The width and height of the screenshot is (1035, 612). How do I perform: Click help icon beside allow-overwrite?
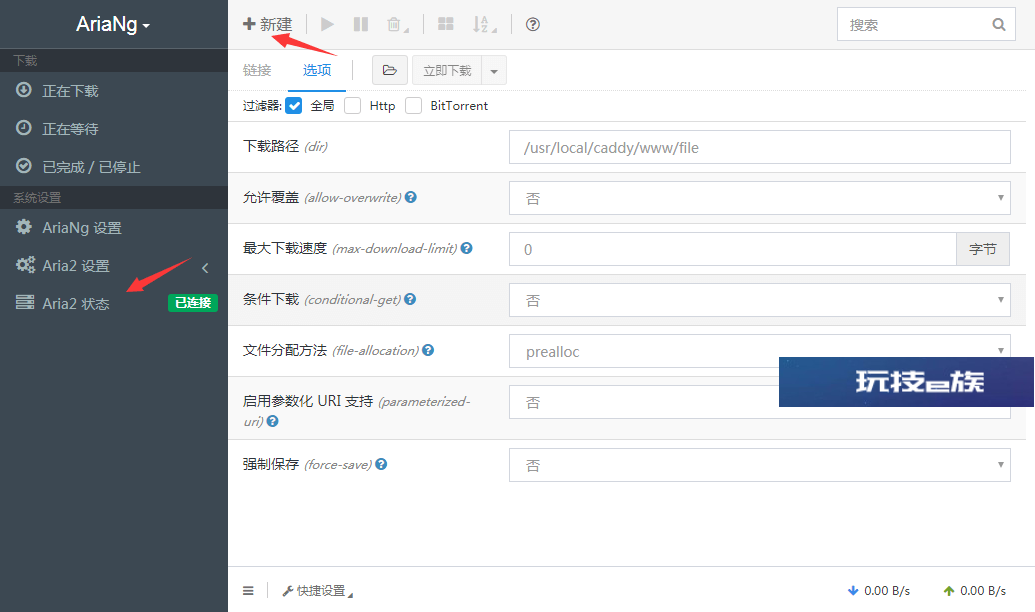[x=411, y=197]
